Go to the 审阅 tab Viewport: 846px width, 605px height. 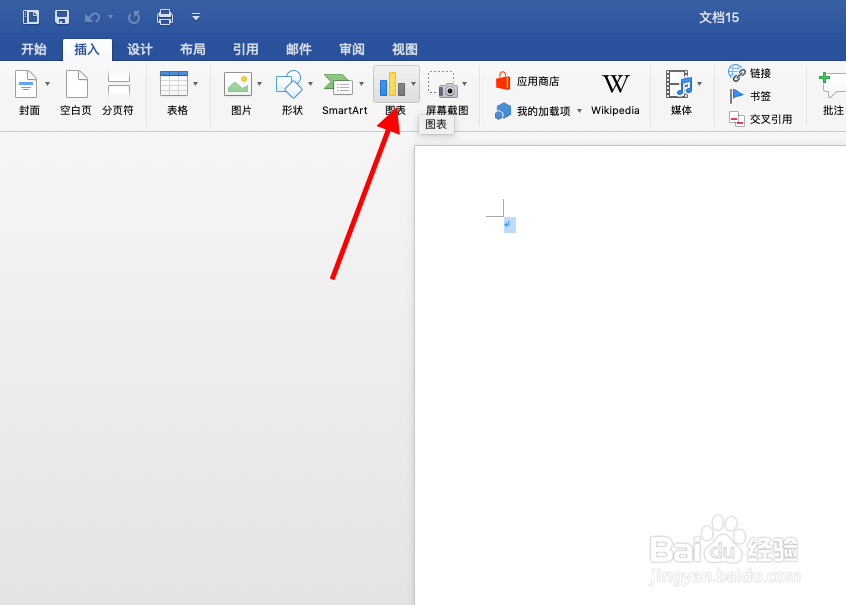tap(352, 50)
